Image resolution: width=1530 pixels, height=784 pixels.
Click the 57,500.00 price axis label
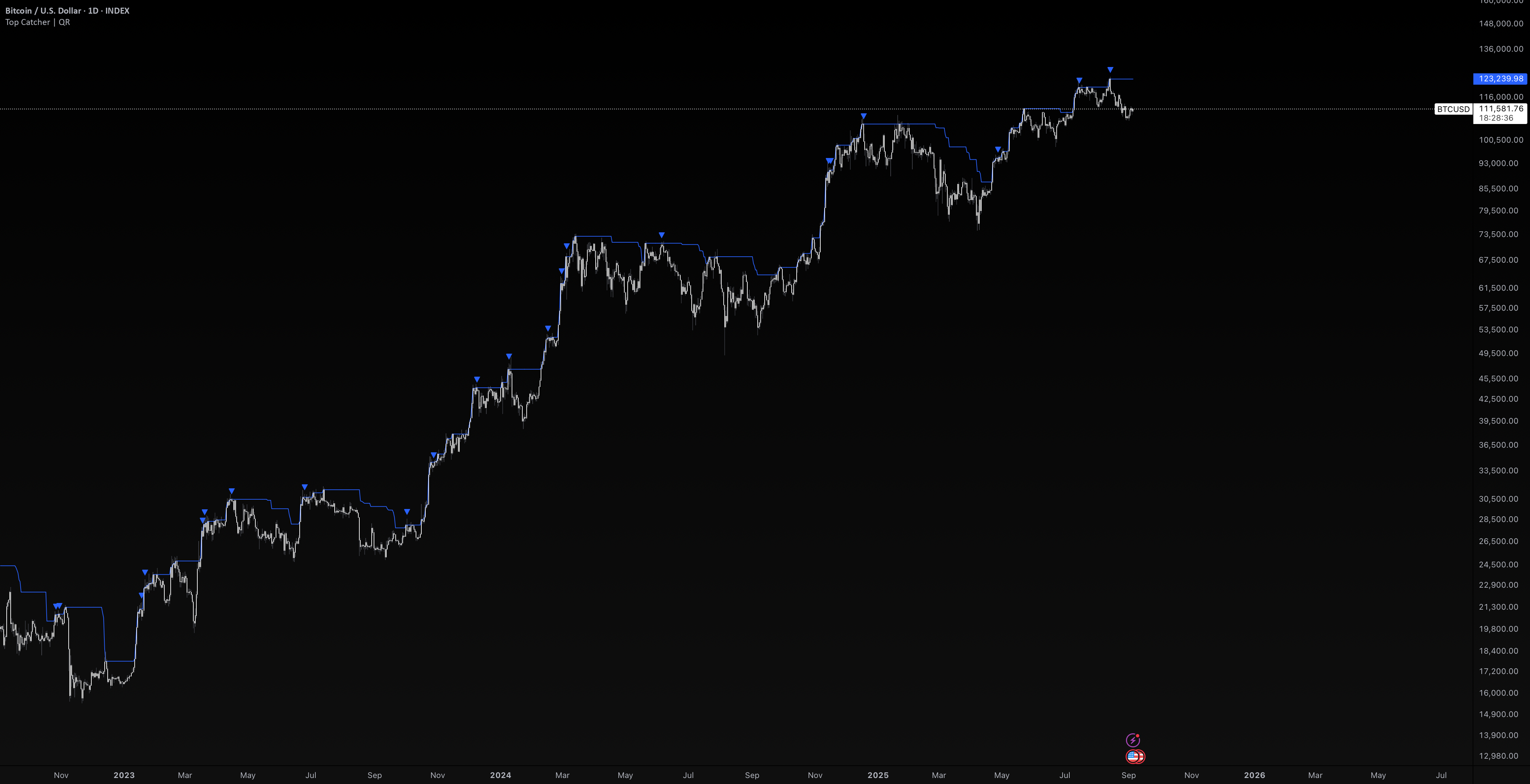(1499, 308)
